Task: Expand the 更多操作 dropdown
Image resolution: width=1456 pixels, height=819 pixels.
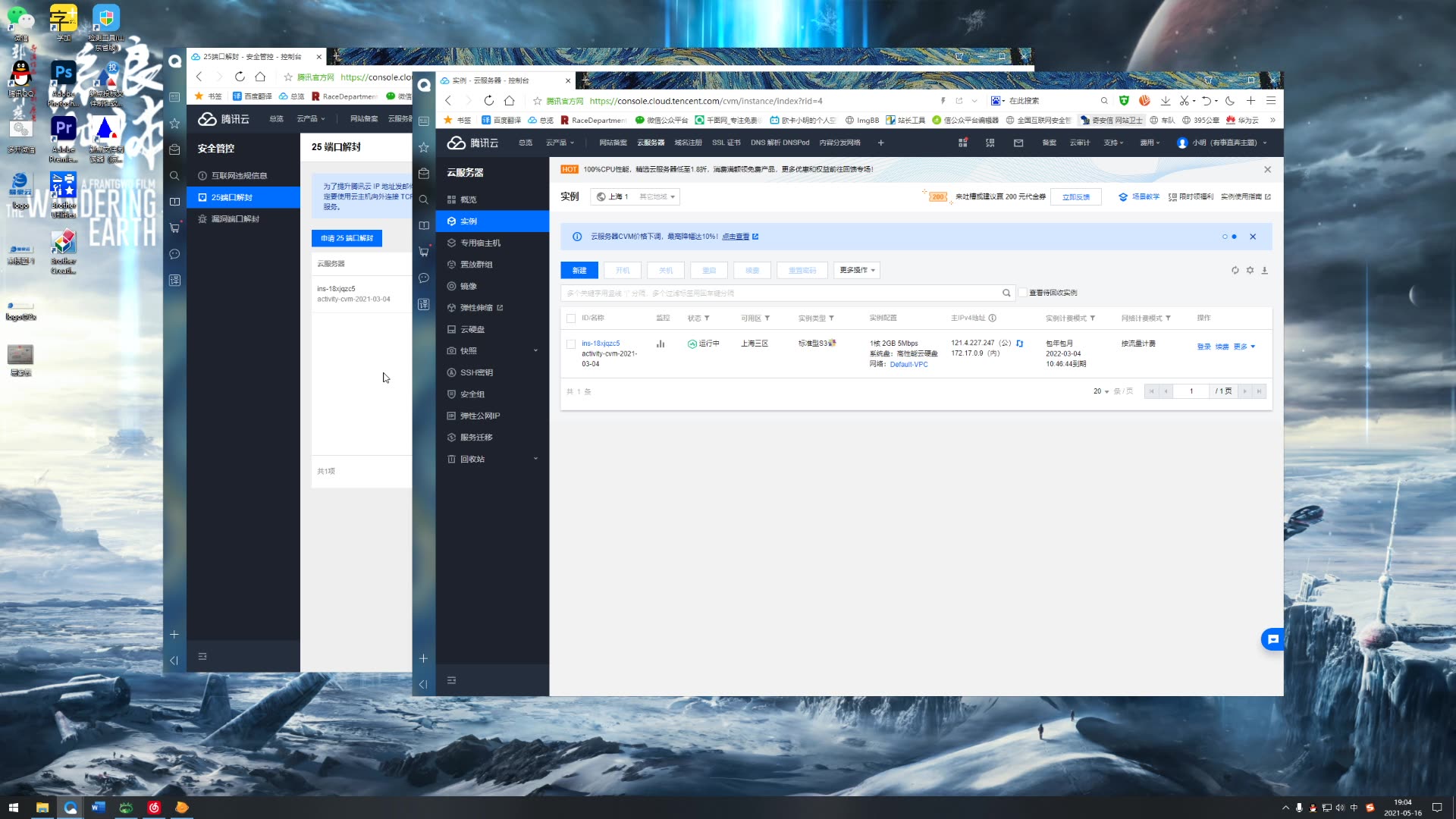Action: tap(857, 270)
